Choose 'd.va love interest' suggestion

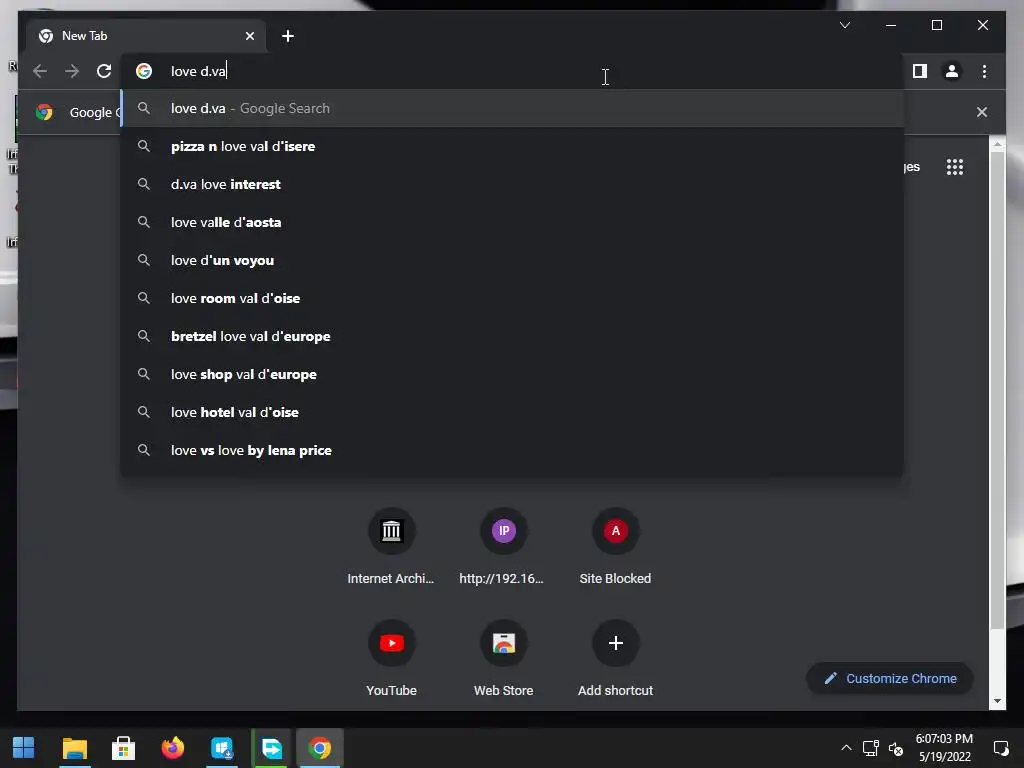tap(513, 184)
